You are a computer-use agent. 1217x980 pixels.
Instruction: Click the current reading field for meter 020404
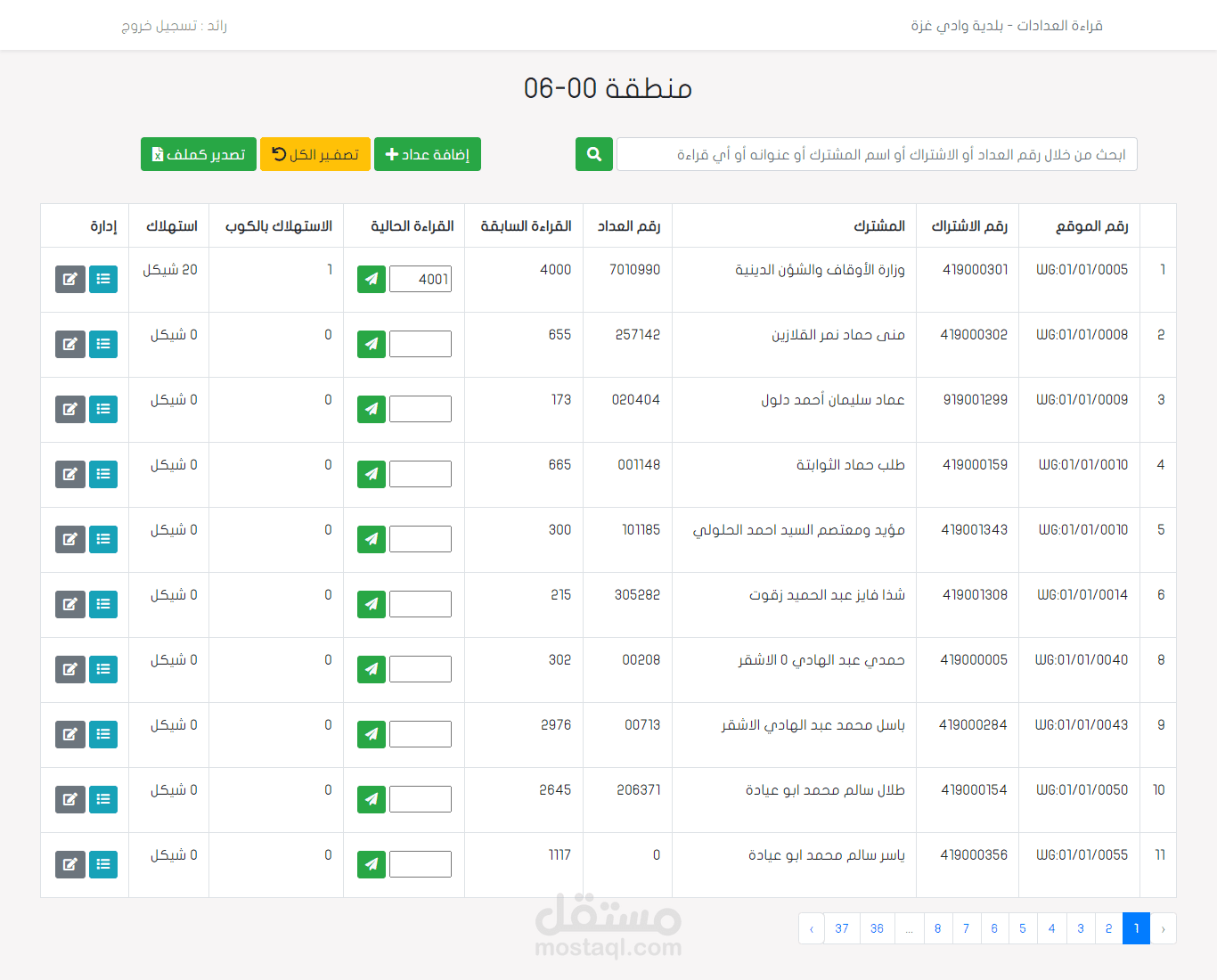tap(421, 409)
